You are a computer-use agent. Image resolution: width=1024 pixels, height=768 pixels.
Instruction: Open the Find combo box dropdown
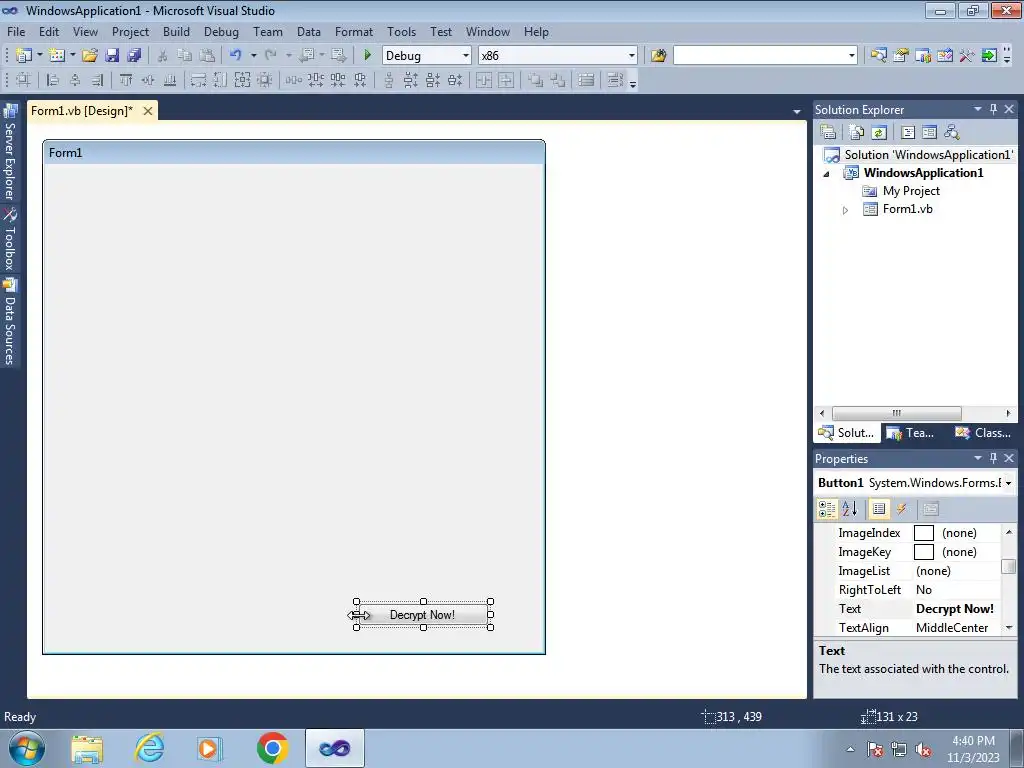click(x=852, y=56)
